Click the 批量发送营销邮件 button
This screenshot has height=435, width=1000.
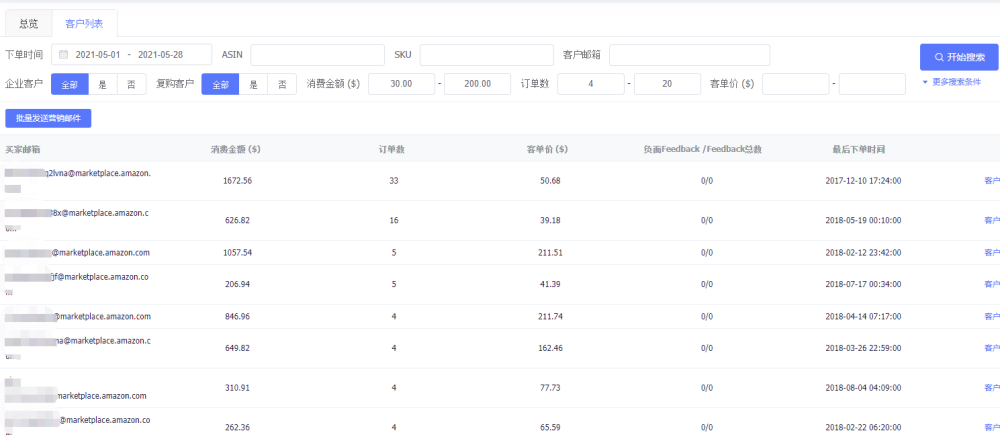click(48, 118)
